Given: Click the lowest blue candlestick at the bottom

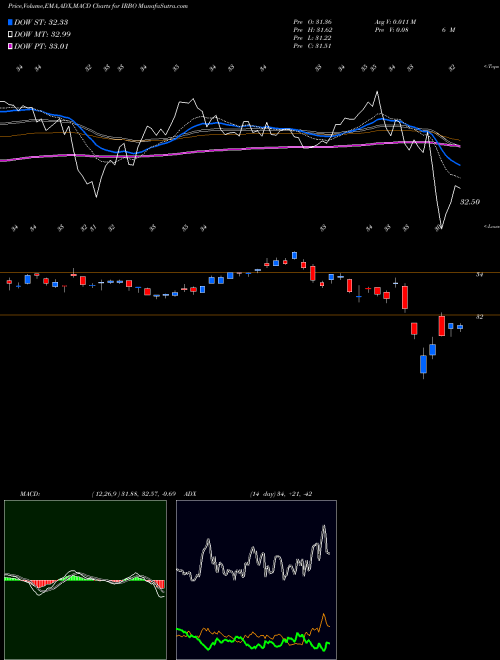Looking at the screenshot, I should coord(423,364).
